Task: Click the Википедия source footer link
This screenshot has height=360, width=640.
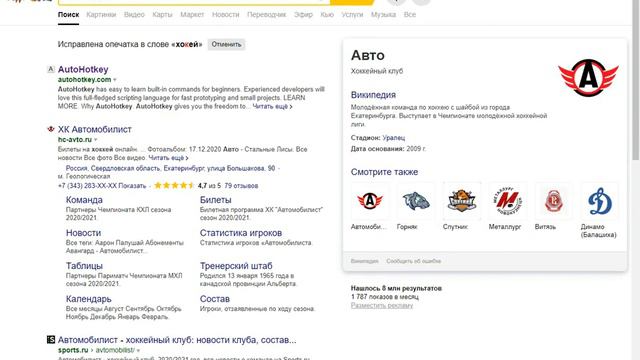Action: click(x=364, y=261)
